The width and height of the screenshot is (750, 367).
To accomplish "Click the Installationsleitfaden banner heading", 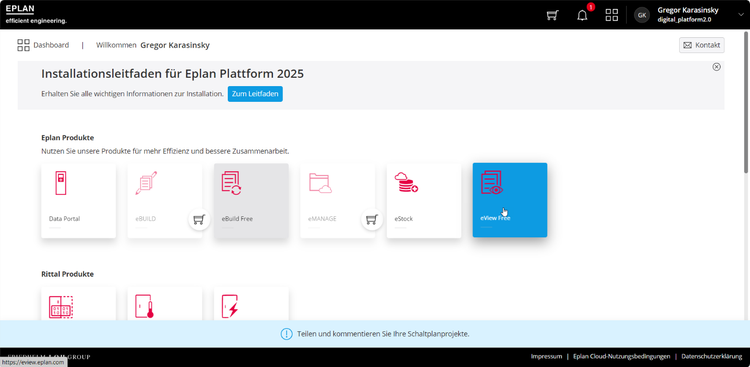I will [x=172, y=74].
